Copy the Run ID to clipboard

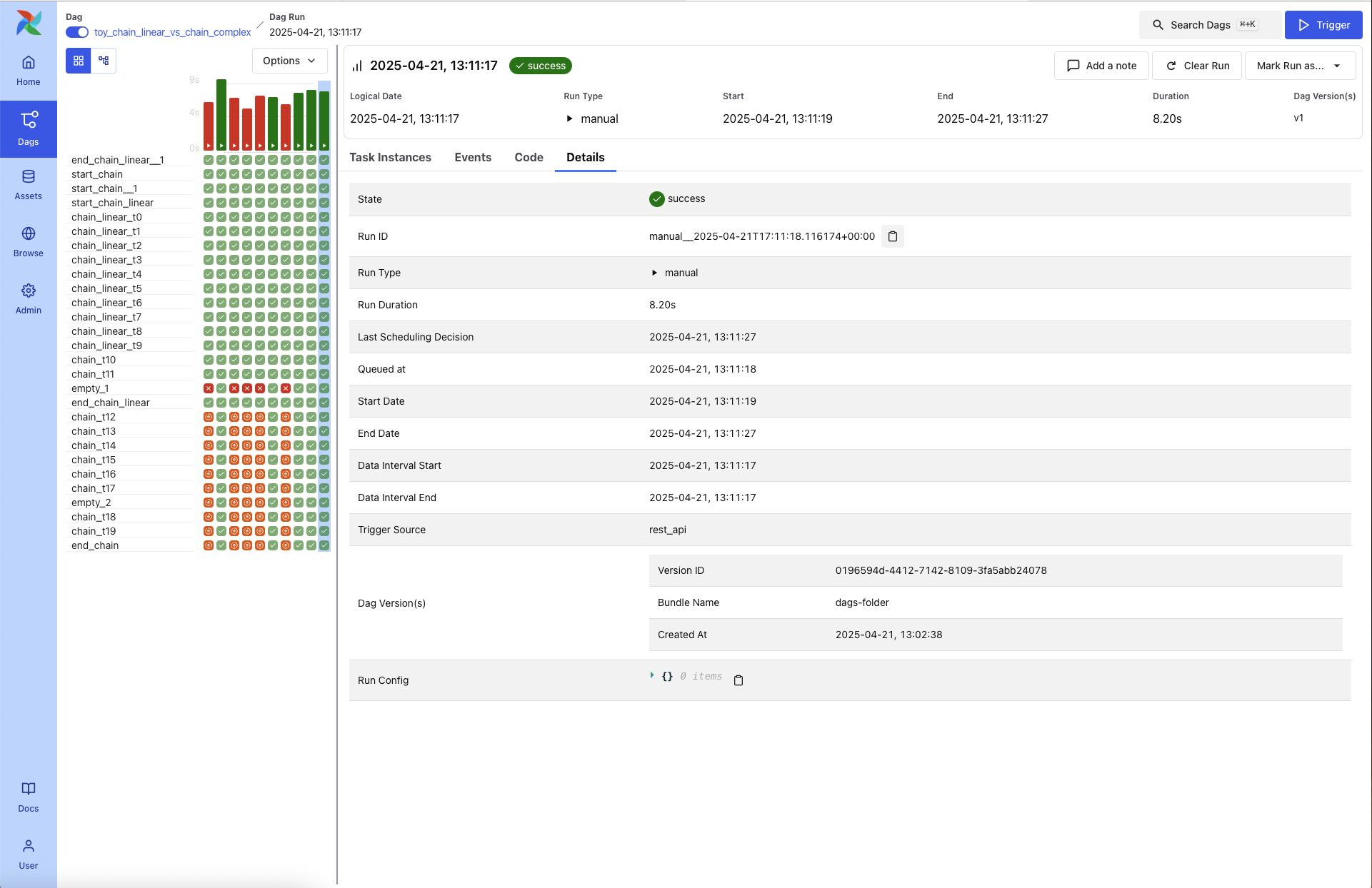click(893, 236)
